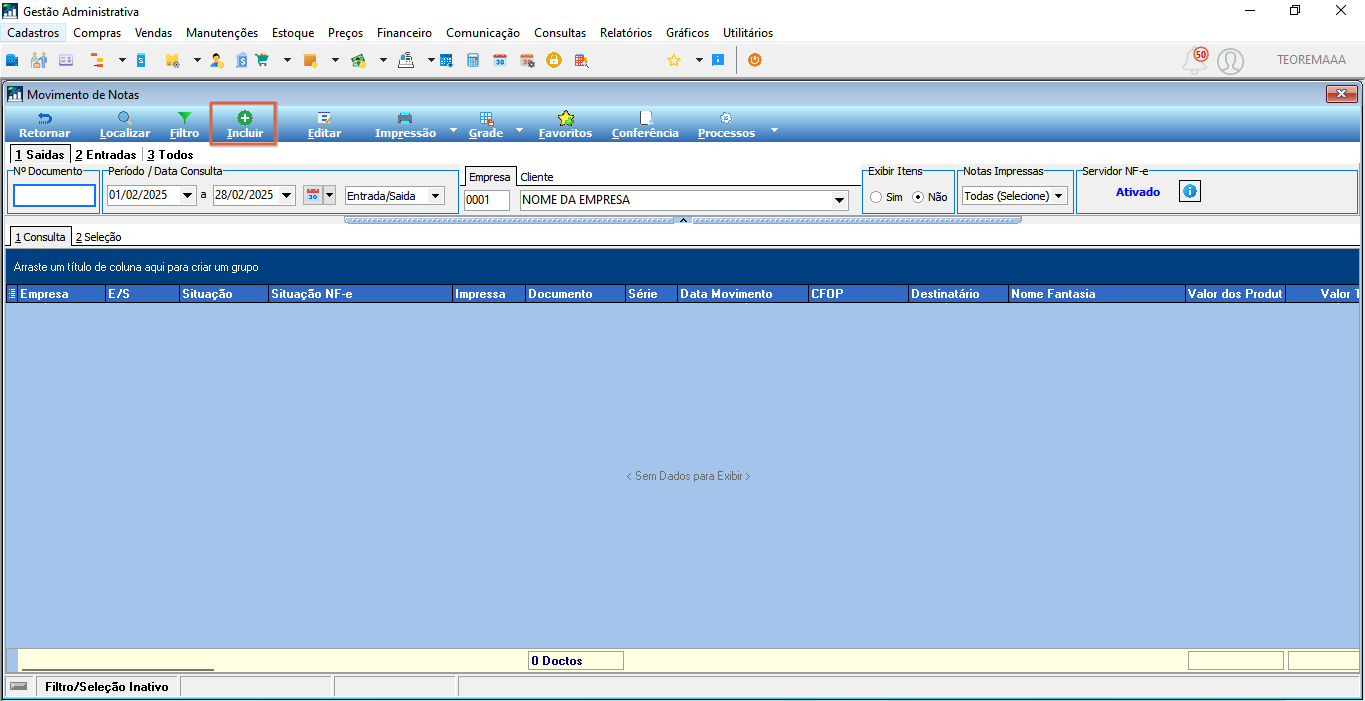Open the Financeiro menu
The width and height of the screenshot is (1365, 701).
coord(404,33)
